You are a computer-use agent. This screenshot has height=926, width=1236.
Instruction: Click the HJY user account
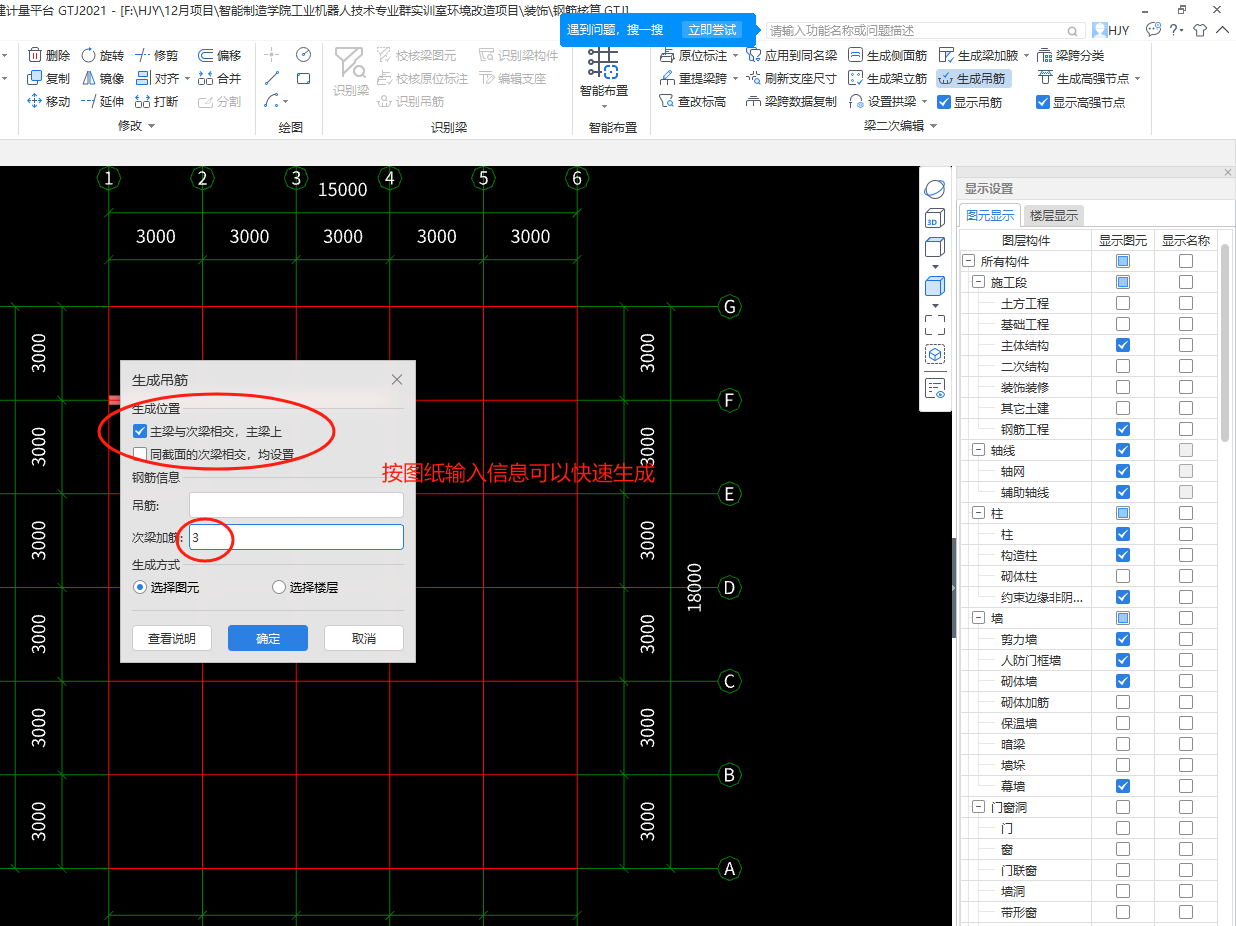pyautogui.click(x=1111, y=30)
